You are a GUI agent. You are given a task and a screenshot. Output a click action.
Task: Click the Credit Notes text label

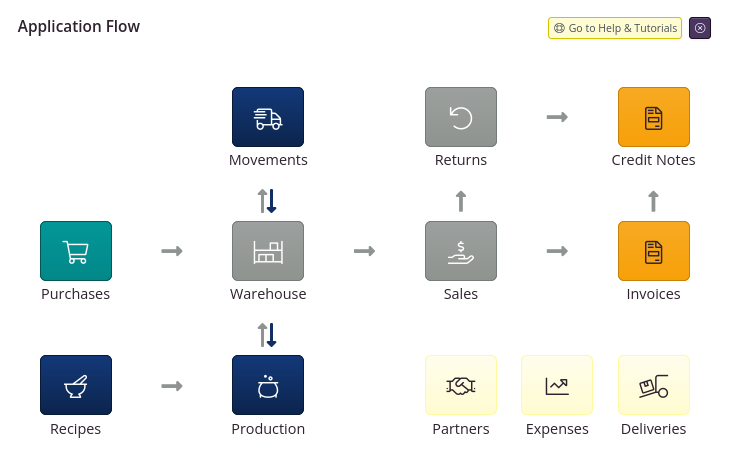point(653,160)
